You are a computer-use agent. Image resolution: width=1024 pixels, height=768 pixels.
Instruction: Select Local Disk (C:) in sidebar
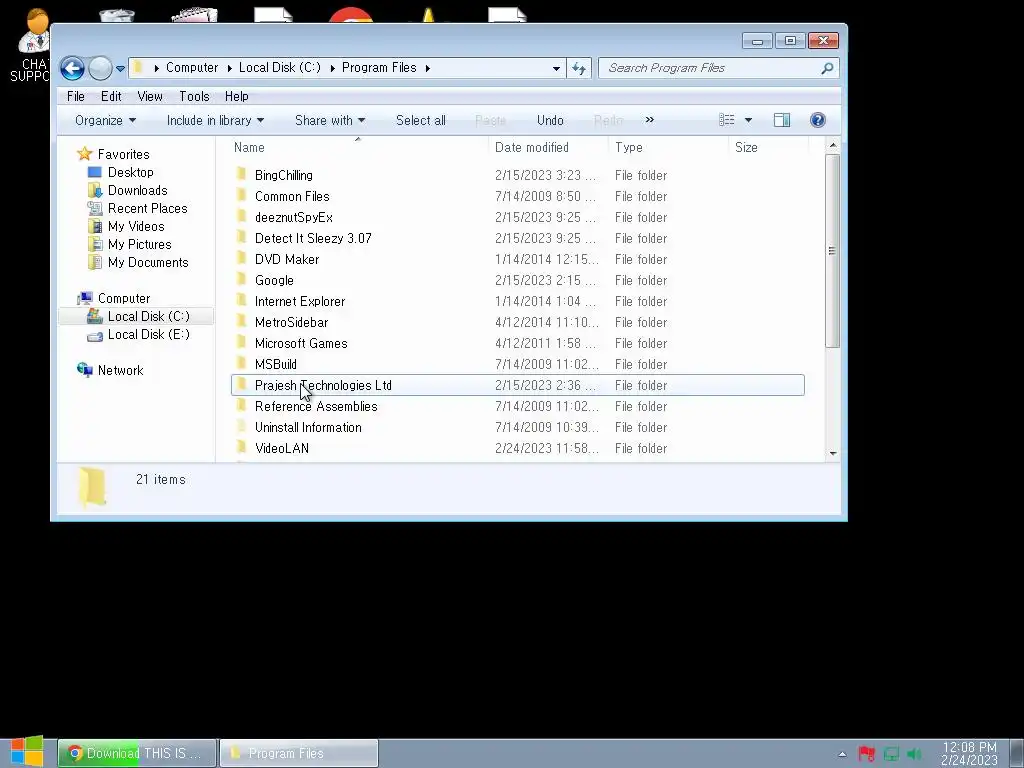pyautogui.click(x=148, y=316)
